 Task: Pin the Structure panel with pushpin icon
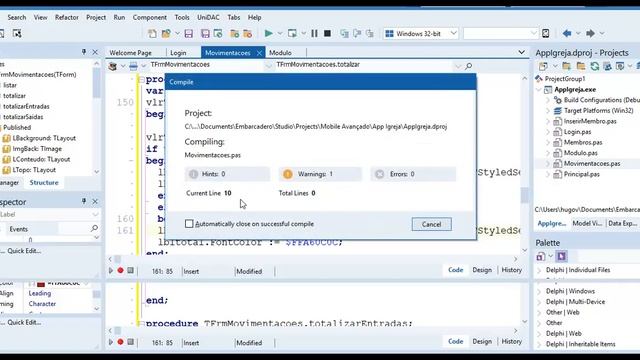(84, 52)
